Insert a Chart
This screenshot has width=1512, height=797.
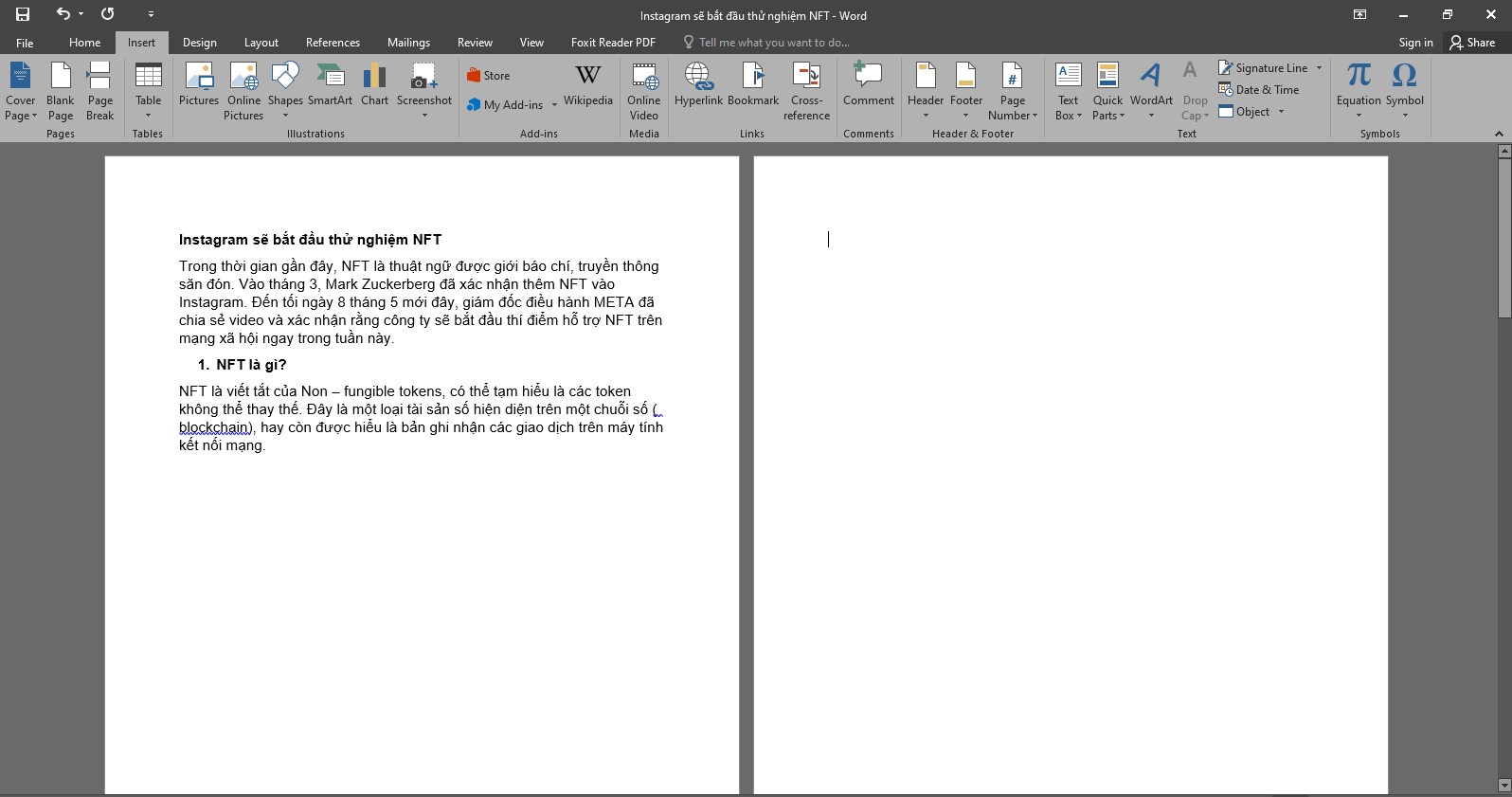[374, 85]
